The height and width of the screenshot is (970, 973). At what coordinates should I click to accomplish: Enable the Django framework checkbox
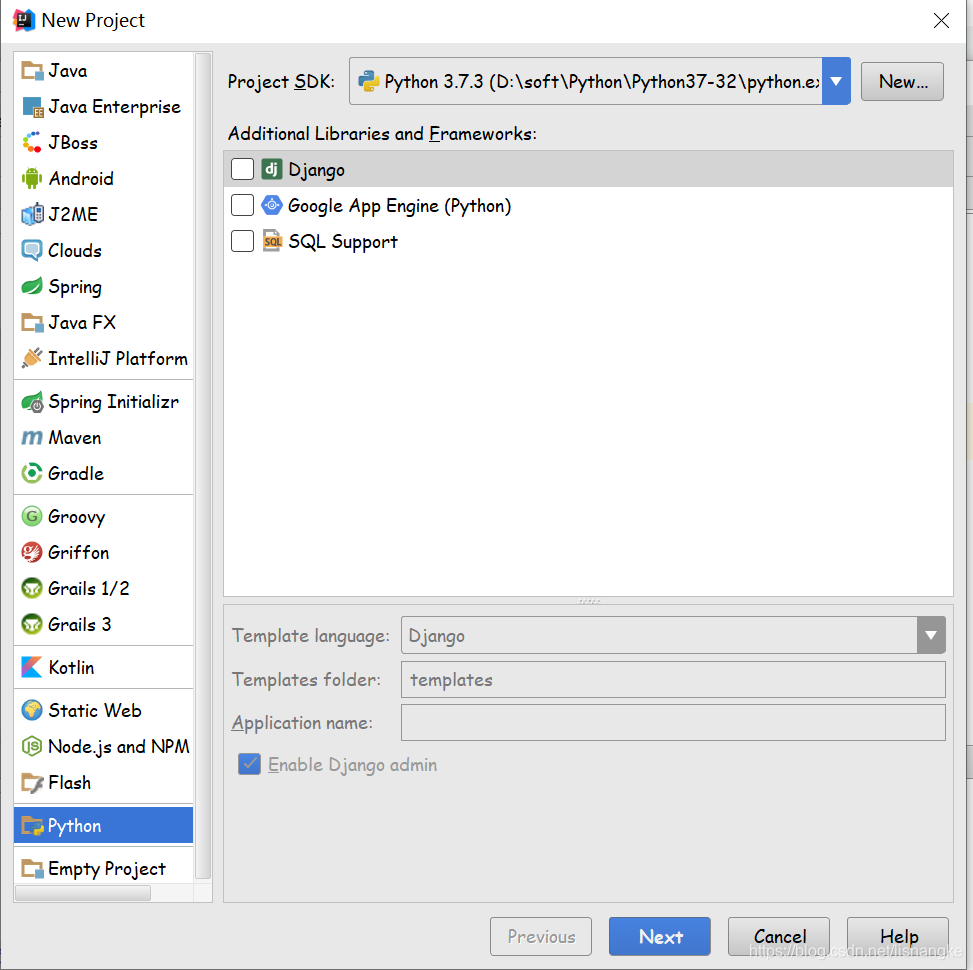[242, 170]
